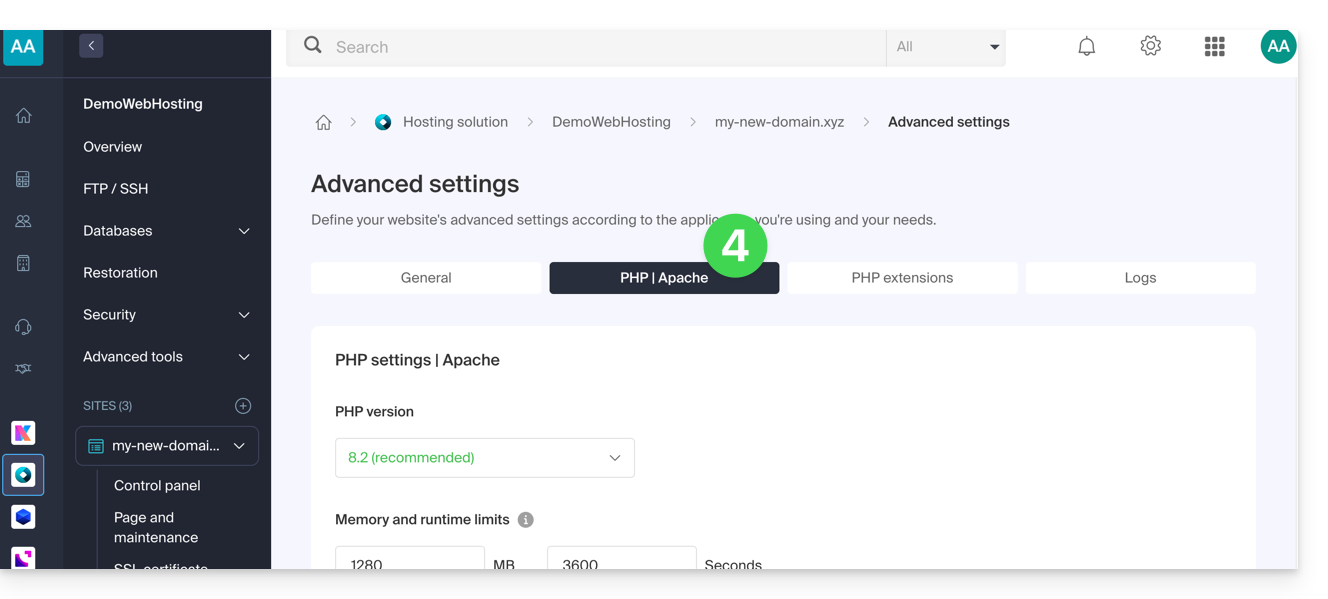
Task: Add a new site with plus icon
Action: 243,406
